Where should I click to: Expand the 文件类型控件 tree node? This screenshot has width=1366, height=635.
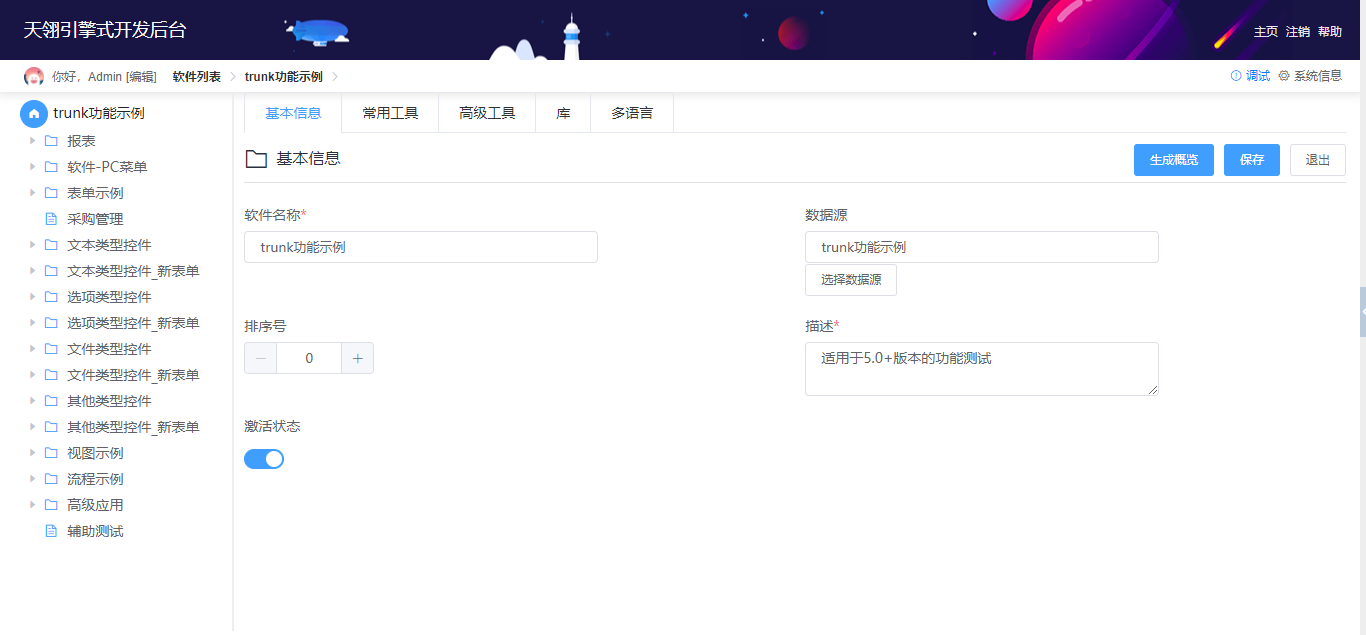coord(33,348)
